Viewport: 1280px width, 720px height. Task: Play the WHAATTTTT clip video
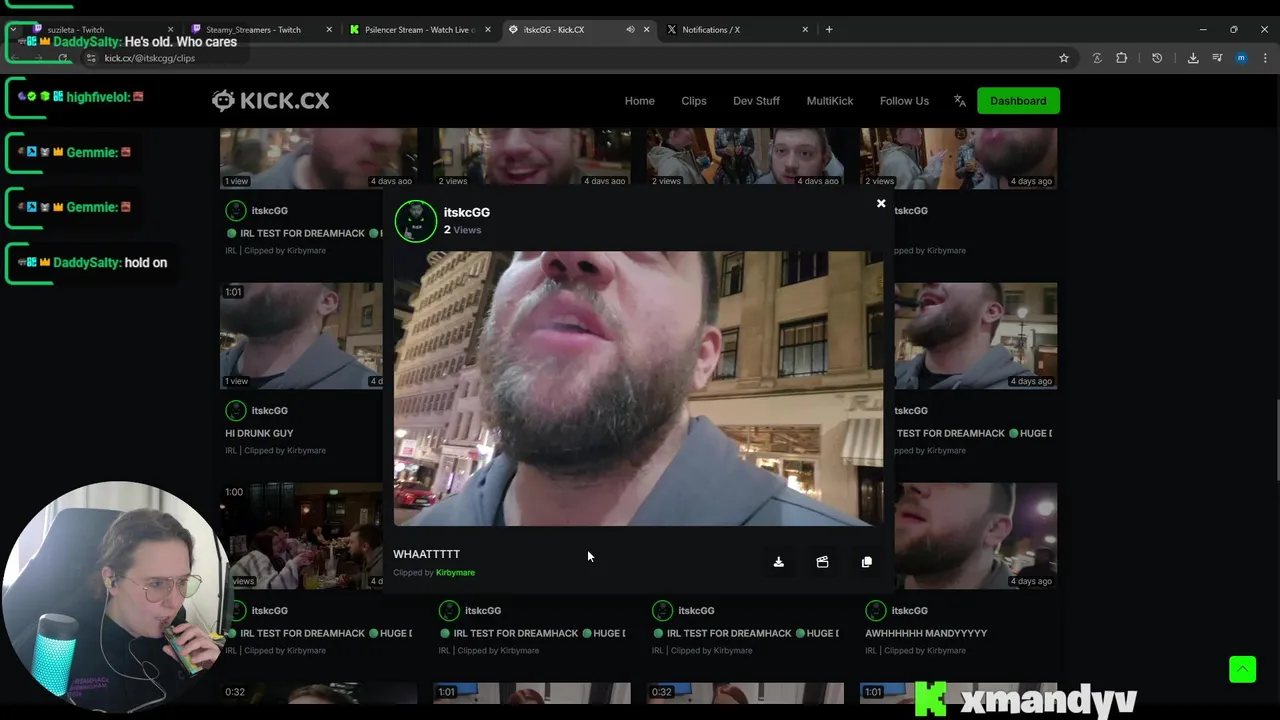click(638, 388)
